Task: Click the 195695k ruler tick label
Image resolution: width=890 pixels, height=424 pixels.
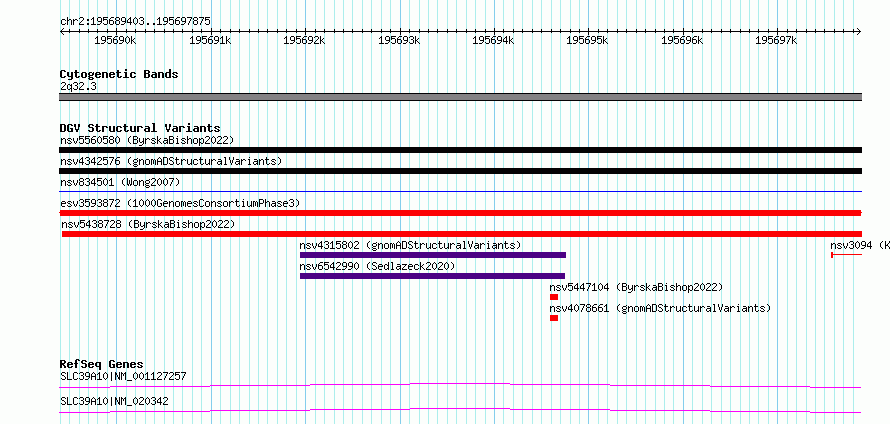Action: coord(587,40)
